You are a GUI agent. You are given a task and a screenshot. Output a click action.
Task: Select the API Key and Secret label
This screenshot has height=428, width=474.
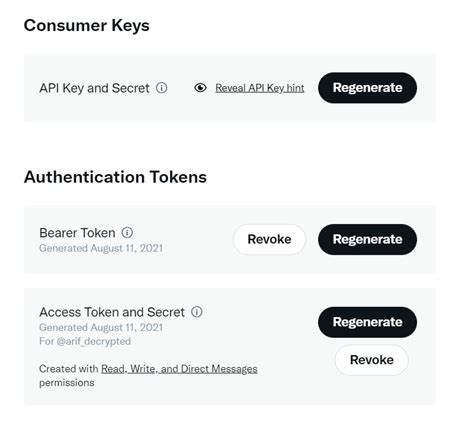(94, 88)
